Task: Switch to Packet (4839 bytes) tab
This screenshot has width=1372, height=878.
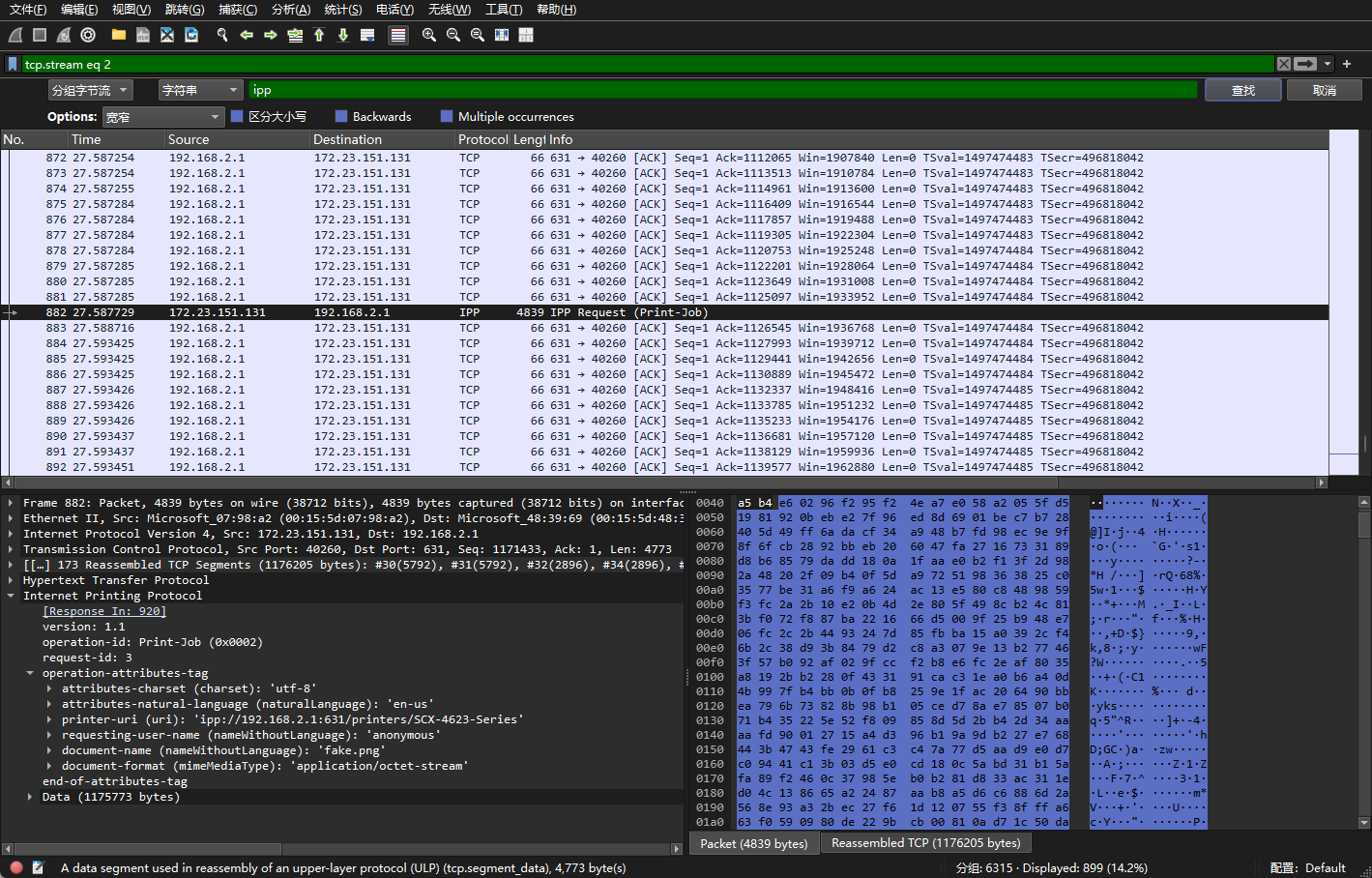Action: click(754, 843)
